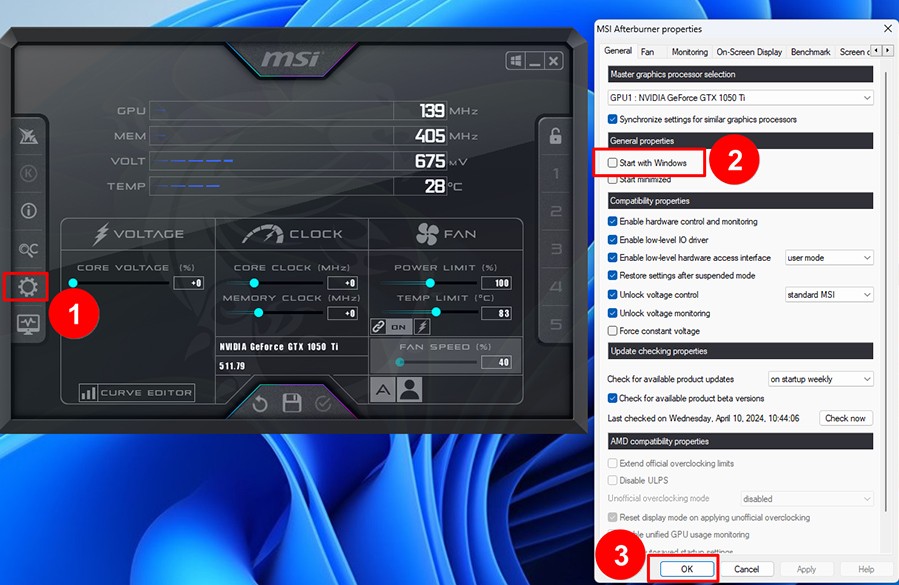This screenshot has width=899, height=585.
Task: Open the standard MSI voltage dropdown
Action: tap(829, 295)
